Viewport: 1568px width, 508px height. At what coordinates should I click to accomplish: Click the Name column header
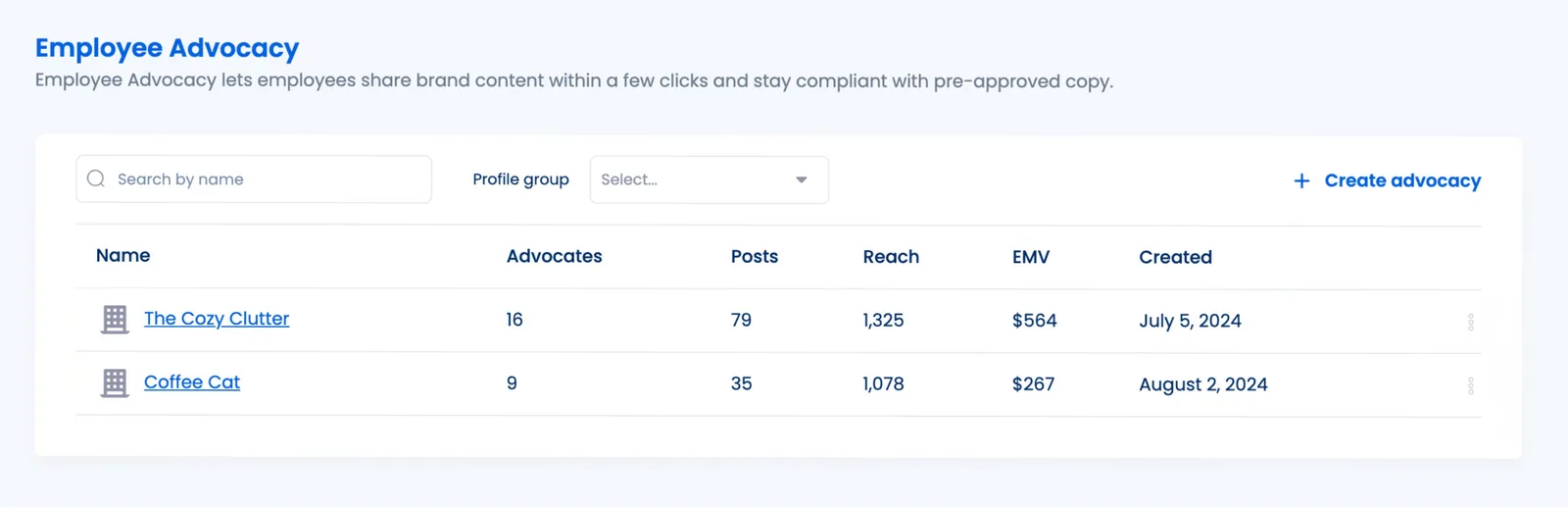pos(123,256)
